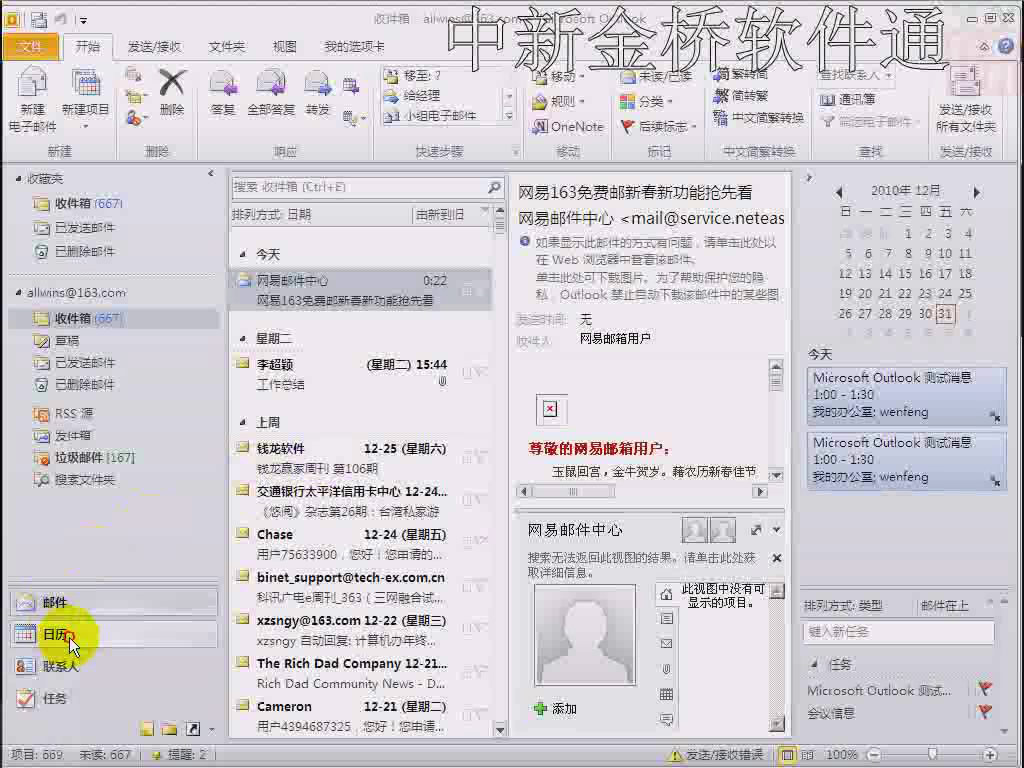This screenshot has width=1024, height=768.
Task: Open the 李超颖 工作总结 email
Action: pos(359,374)
